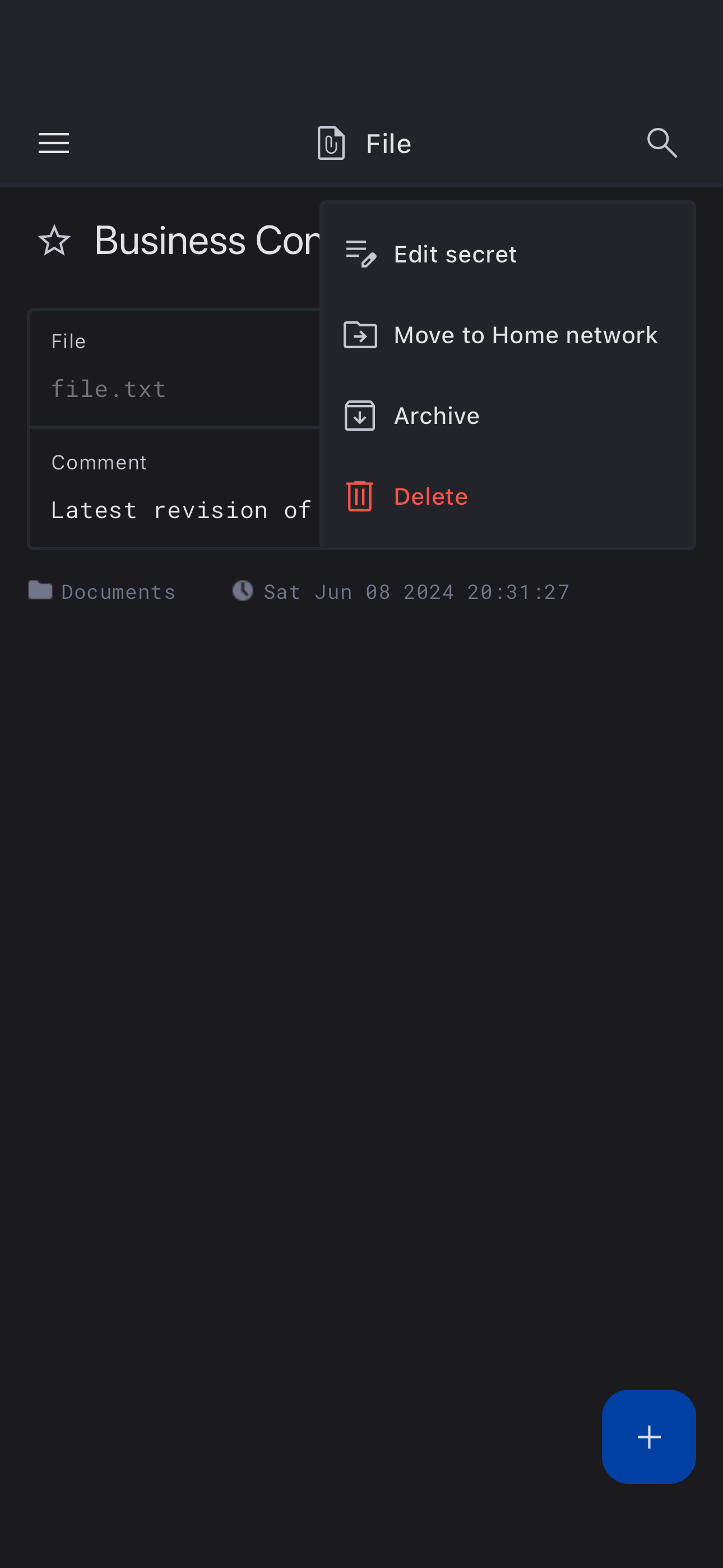Click the clock icon beside the date
This screenshot has height=1568, width=723.
[243, 591]
